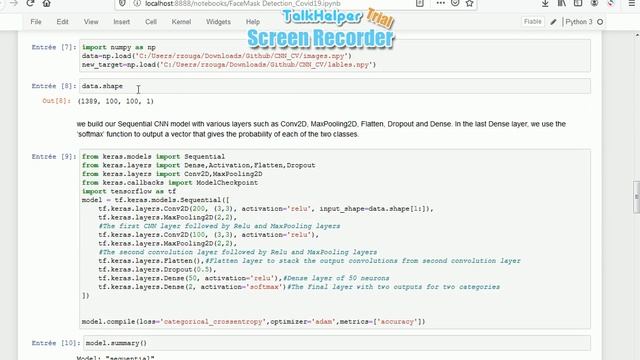Open the Insert menu

[122, 22]
